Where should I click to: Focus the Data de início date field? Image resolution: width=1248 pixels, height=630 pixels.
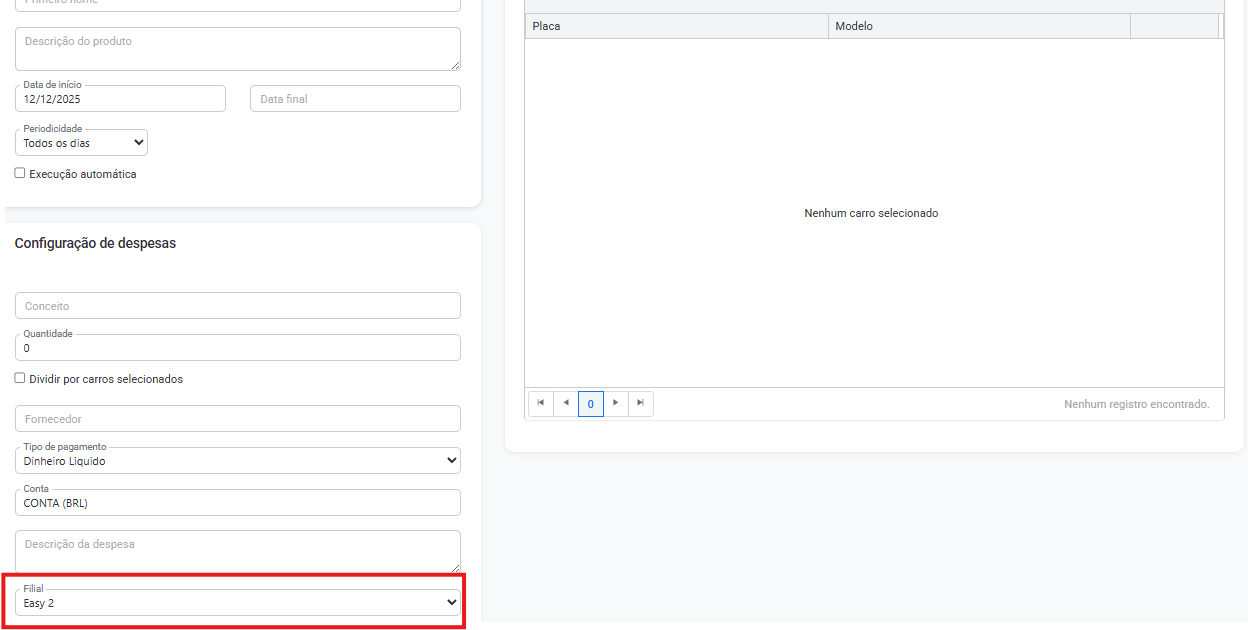pos(120,100)
